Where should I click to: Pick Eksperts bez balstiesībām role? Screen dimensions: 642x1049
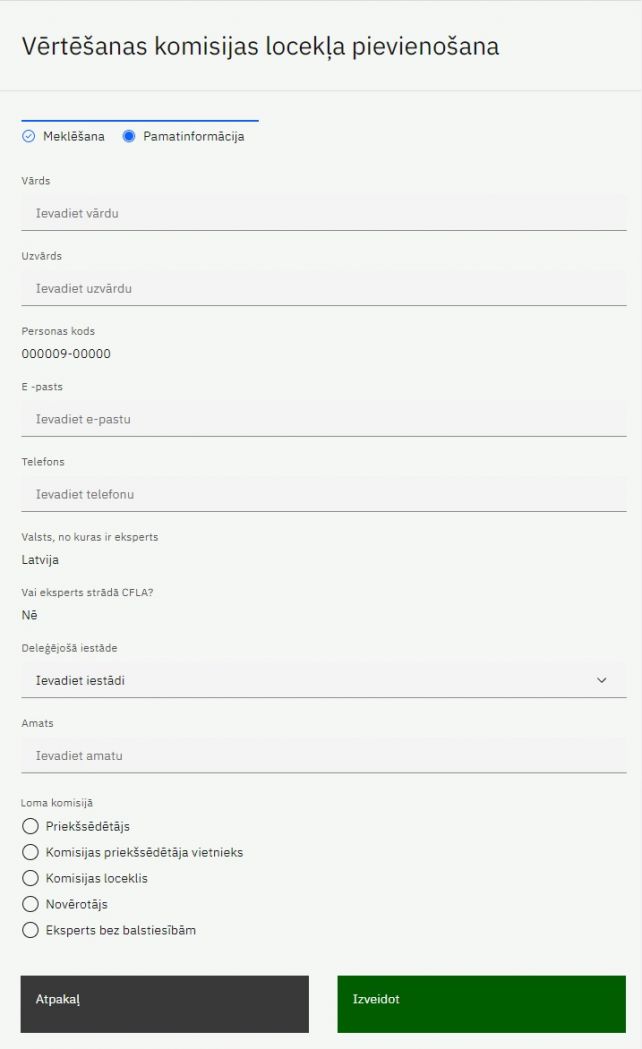tap(30, 931)
